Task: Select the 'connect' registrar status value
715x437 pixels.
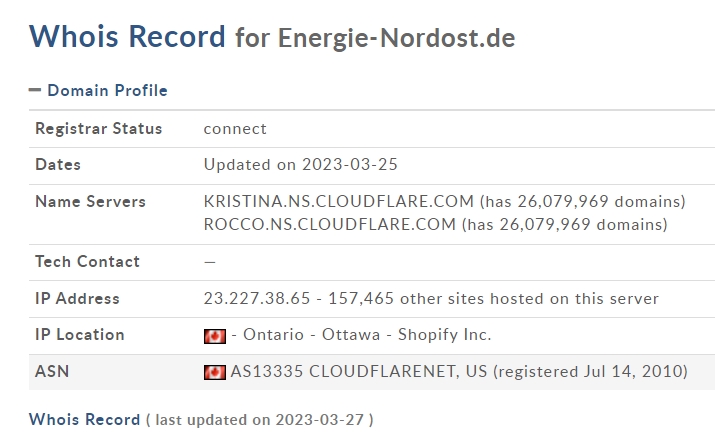Action: (235, 129)
